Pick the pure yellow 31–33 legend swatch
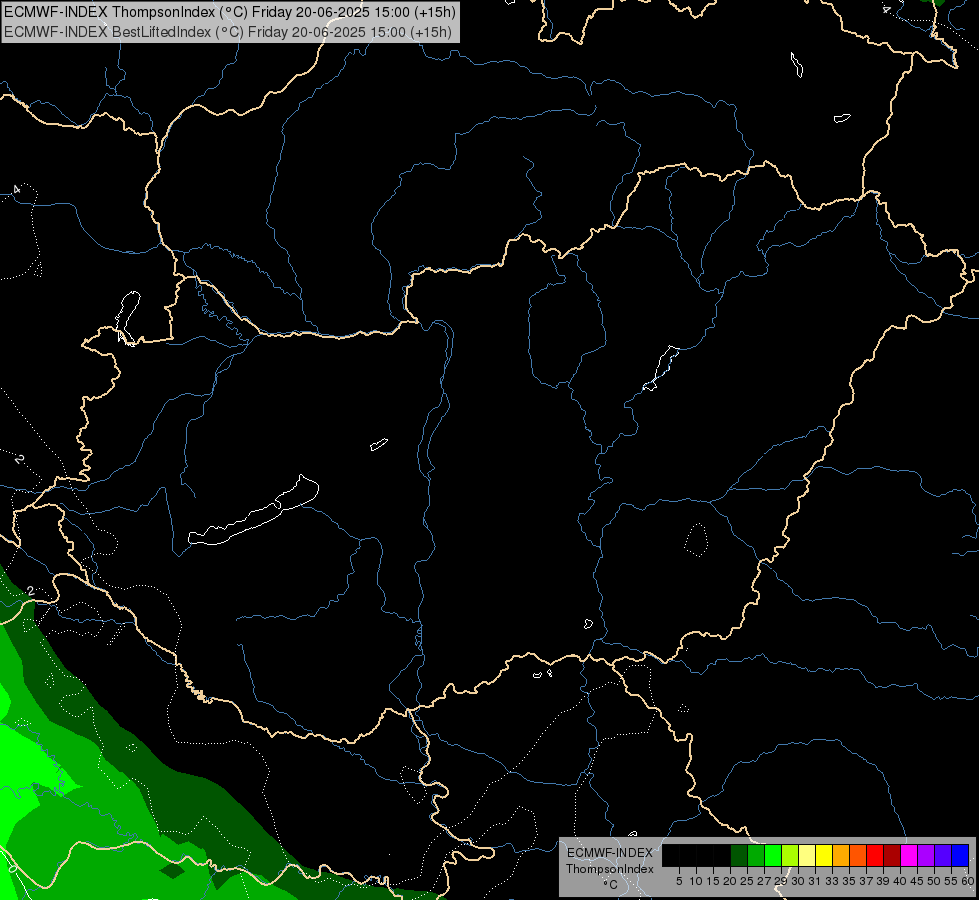Image resolution: width=979 pixels, height=900 pixels. tap(824, 855)
